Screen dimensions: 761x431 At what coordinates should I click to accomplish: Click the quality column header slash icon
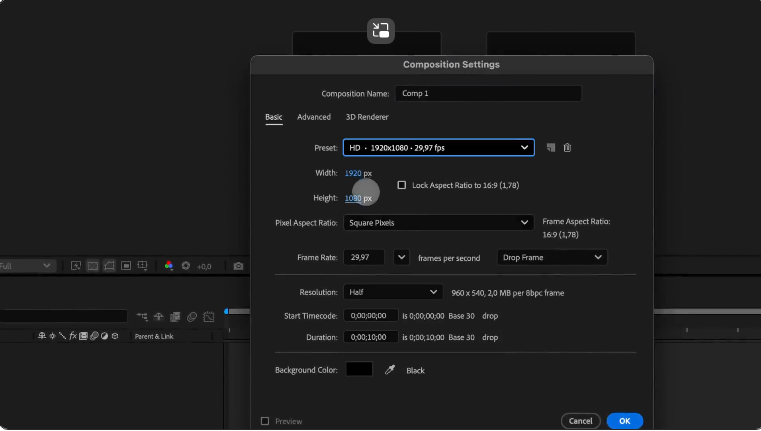coord(62,336)
